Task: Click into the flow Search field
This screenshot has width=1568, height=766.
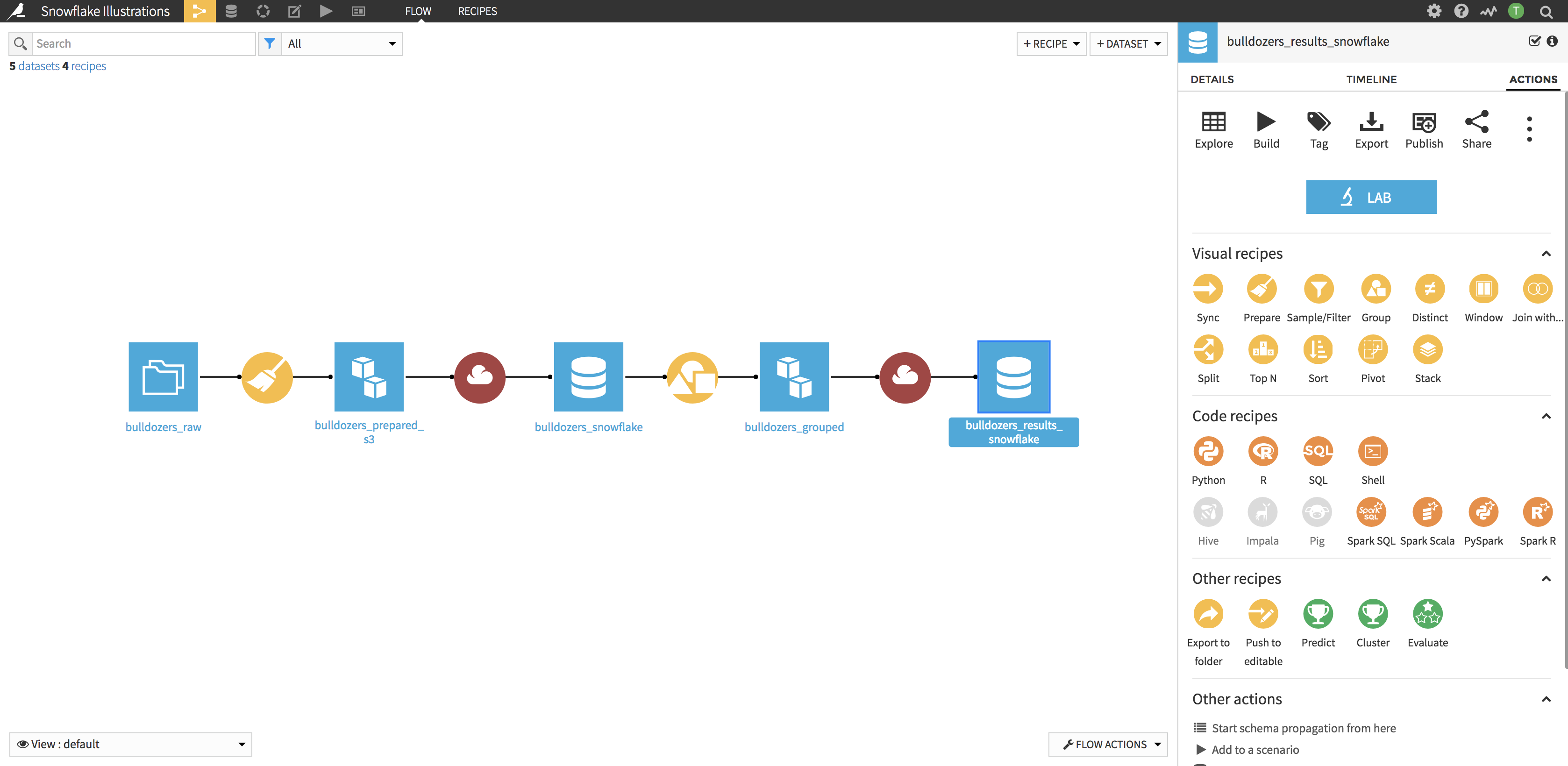Action: point(143,44)
